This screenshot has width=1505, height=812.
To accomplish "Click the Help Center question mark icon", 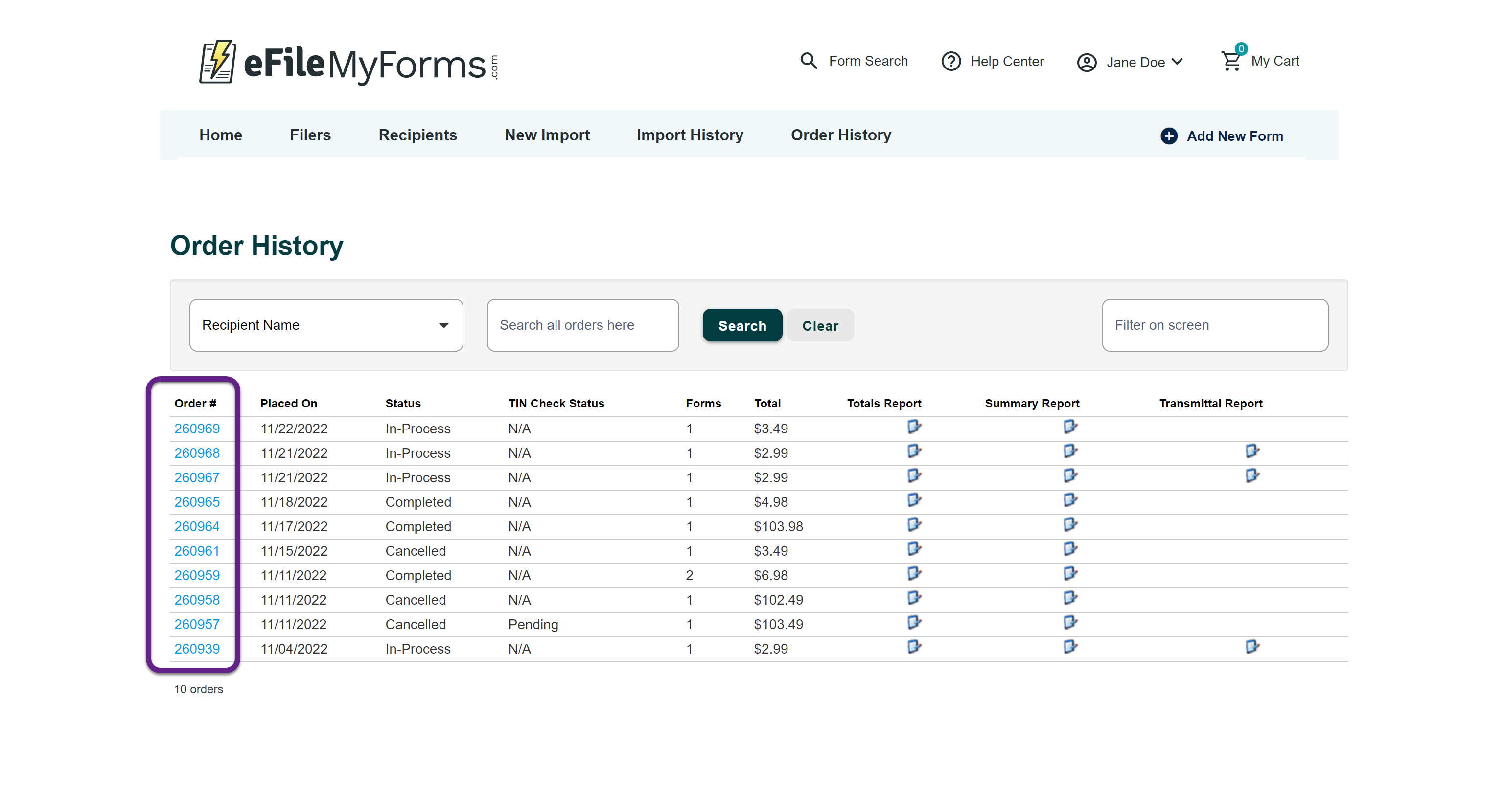I will (950, 61).
